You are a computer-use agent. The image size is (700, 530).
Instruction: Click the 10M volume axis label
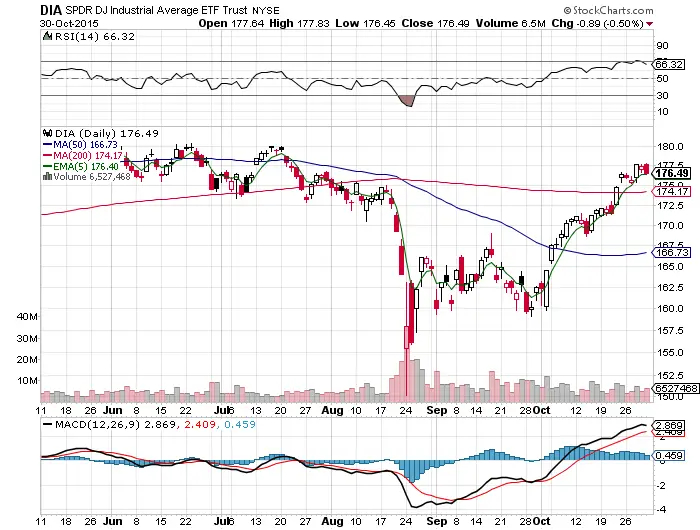pos(27,380)
